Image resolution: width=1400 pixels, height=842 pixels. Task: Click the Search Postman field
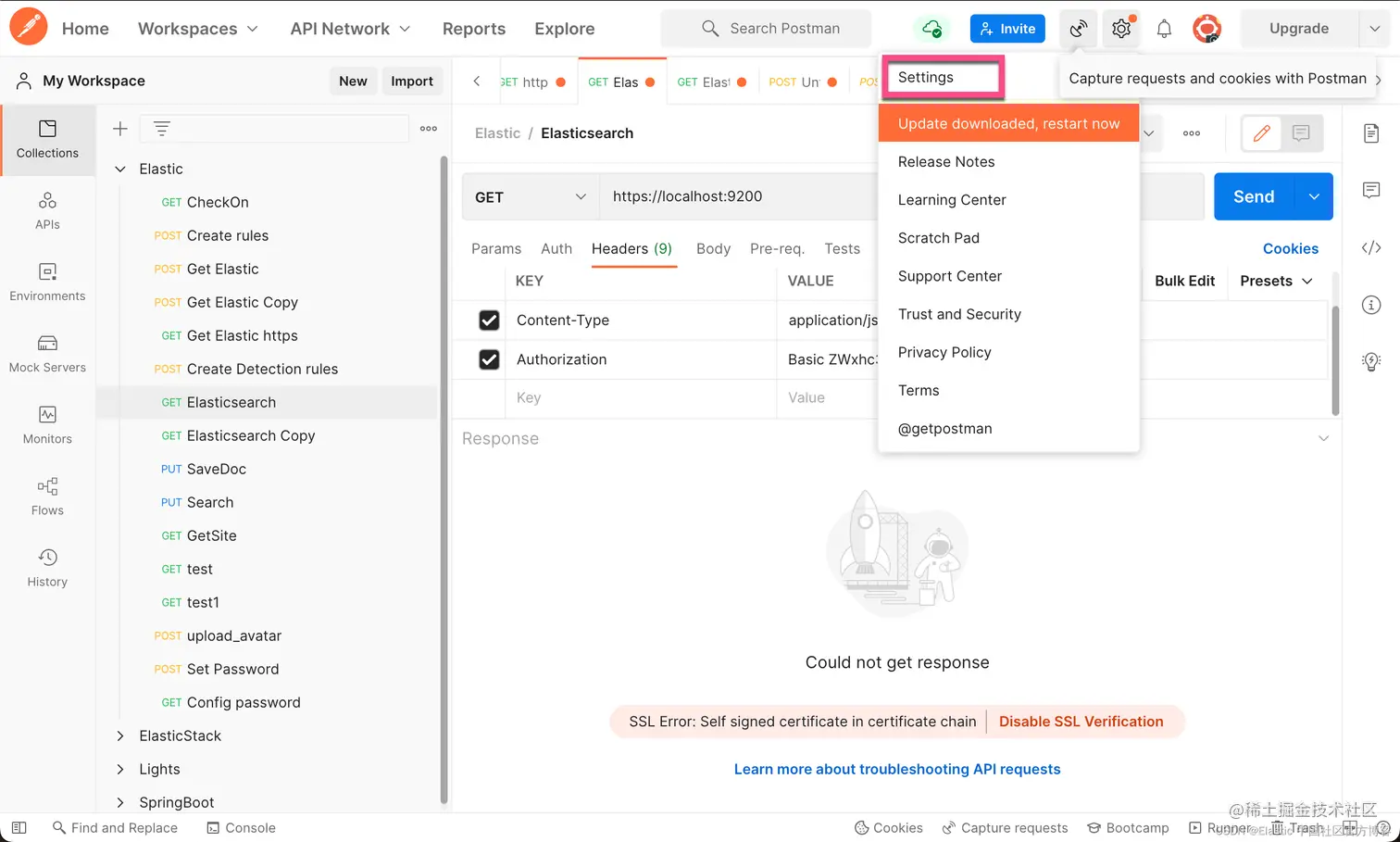point(766,29)
